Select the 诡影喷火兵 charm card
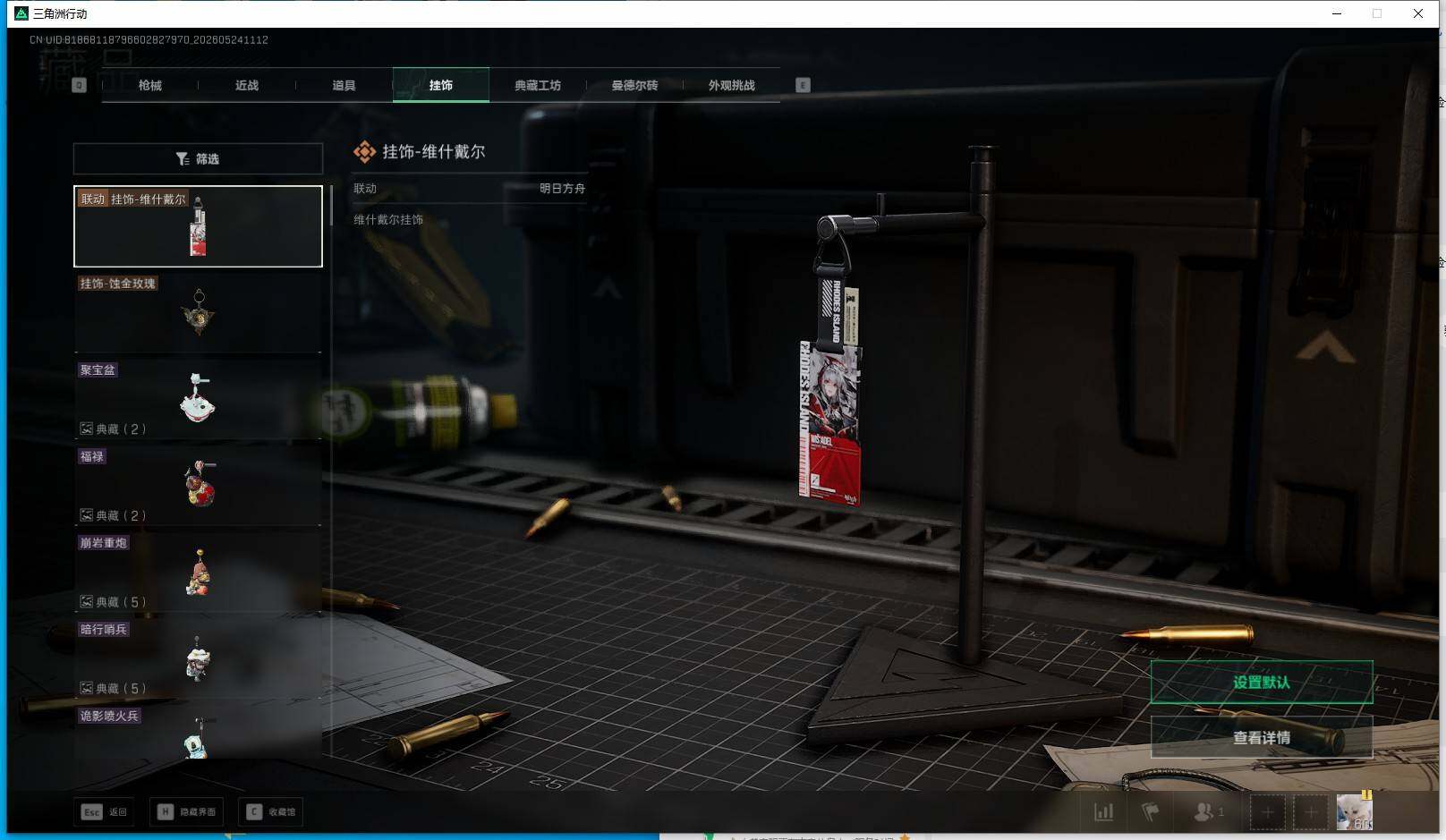1446x840 pixels. click(x=198, y=733)
